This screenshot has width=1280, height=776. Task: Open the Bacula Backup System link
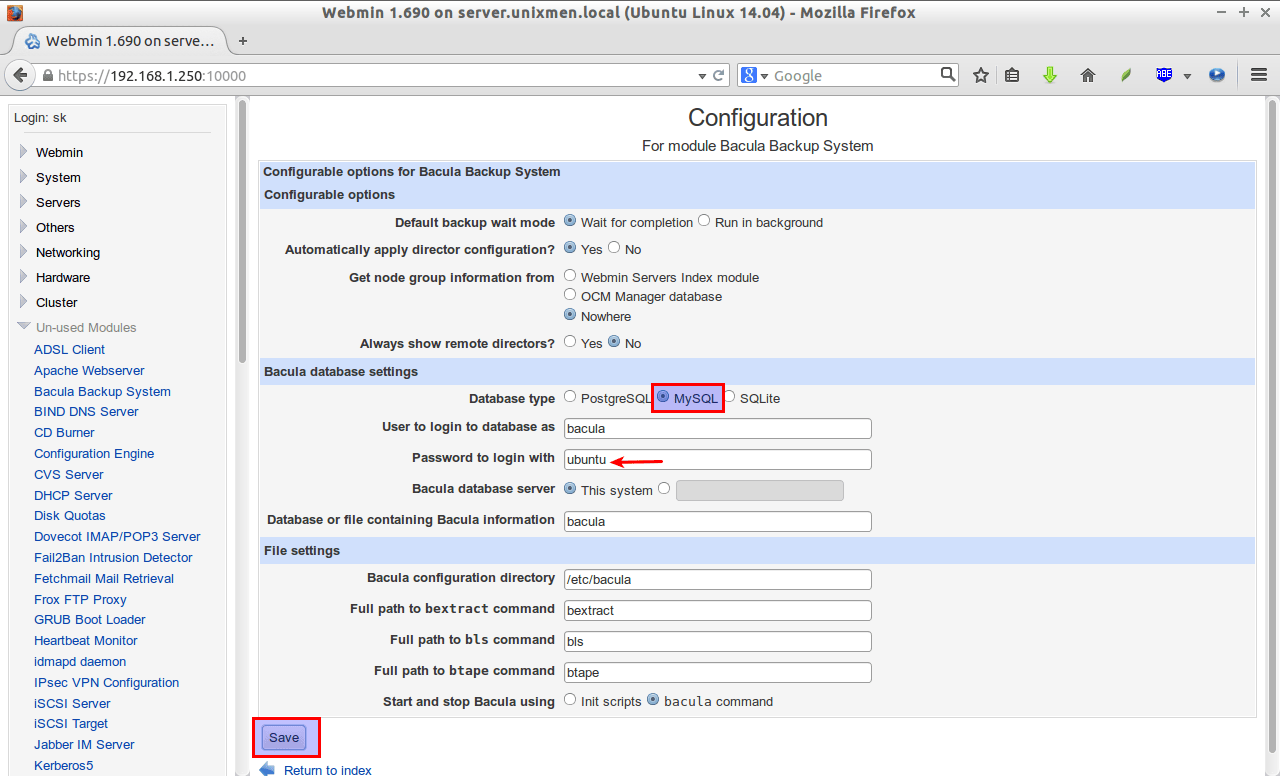(102, 391)
